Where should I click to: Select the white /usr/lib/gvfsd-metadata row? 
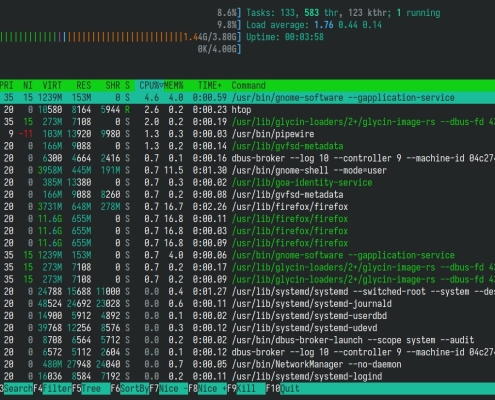click(x=247, y=195)
